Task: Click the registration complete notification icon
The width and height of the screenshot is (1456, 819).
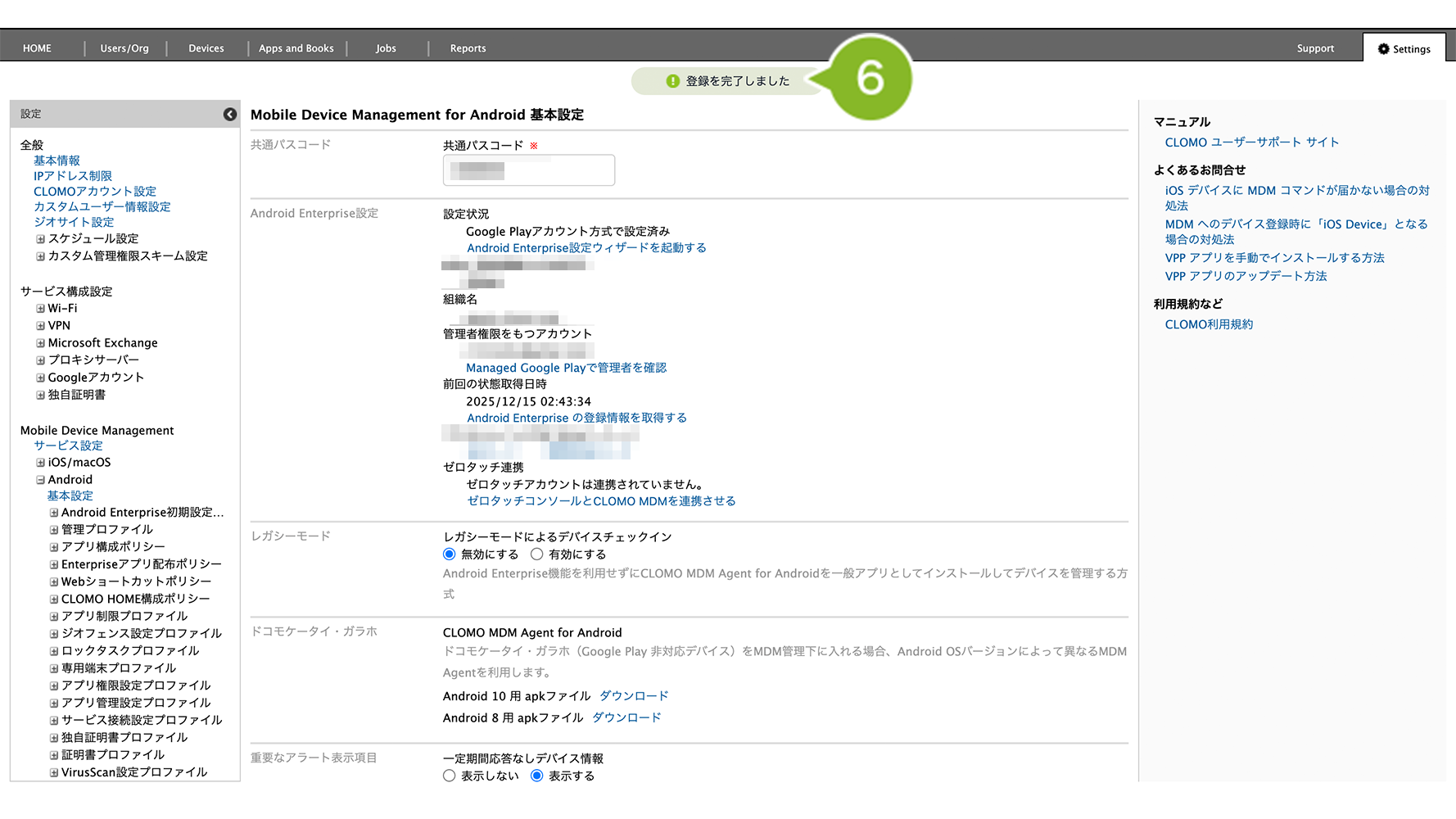Action: pyautogui.click(x=673, y=81)
